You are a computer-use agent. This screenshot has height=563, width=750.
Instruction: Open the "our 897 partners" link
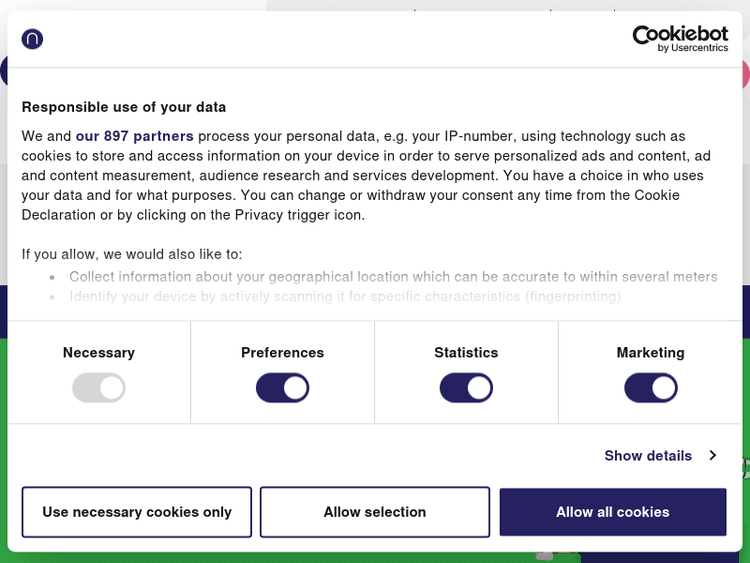pyautogui.click(x=135, y=136)
